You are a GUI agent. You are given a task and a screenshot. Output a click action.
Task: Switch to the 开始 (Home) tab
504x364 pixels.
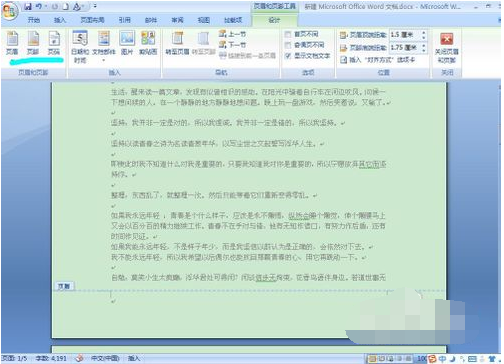pyautogui.click(x=33, y=20)
